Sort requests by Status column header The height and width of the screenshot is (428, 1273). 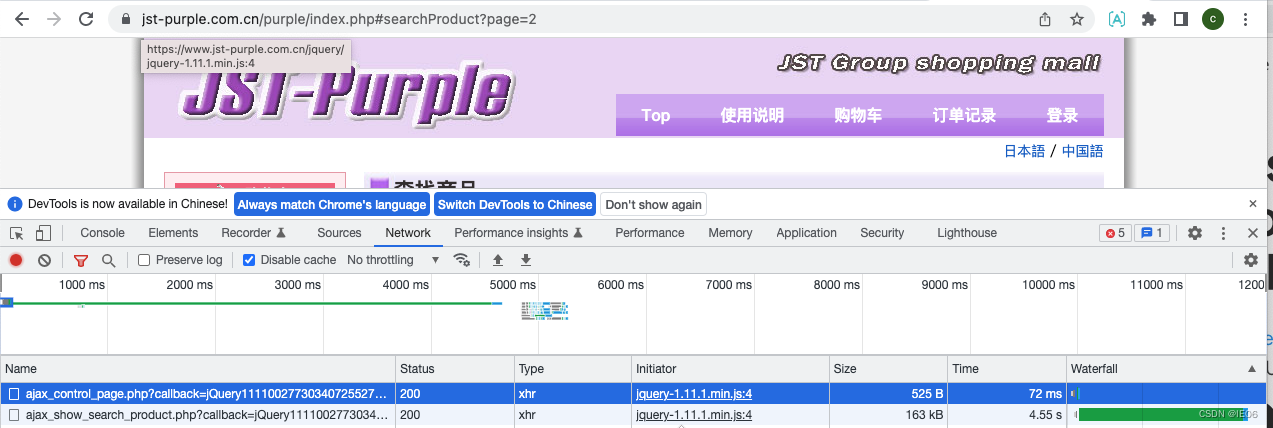pyautogui.click(x=455, y=369)
